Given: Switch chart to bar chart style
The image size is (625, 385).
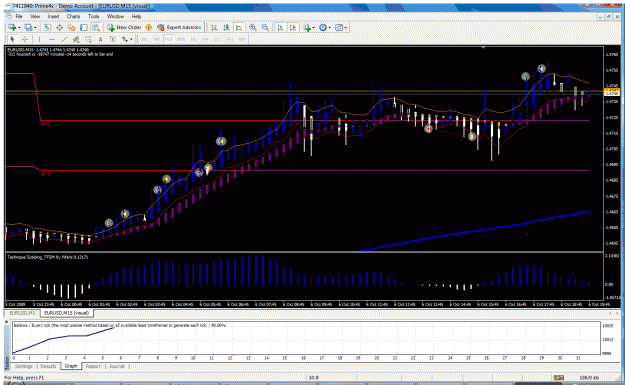Looking at the screenshot, I should click(214, 27).
